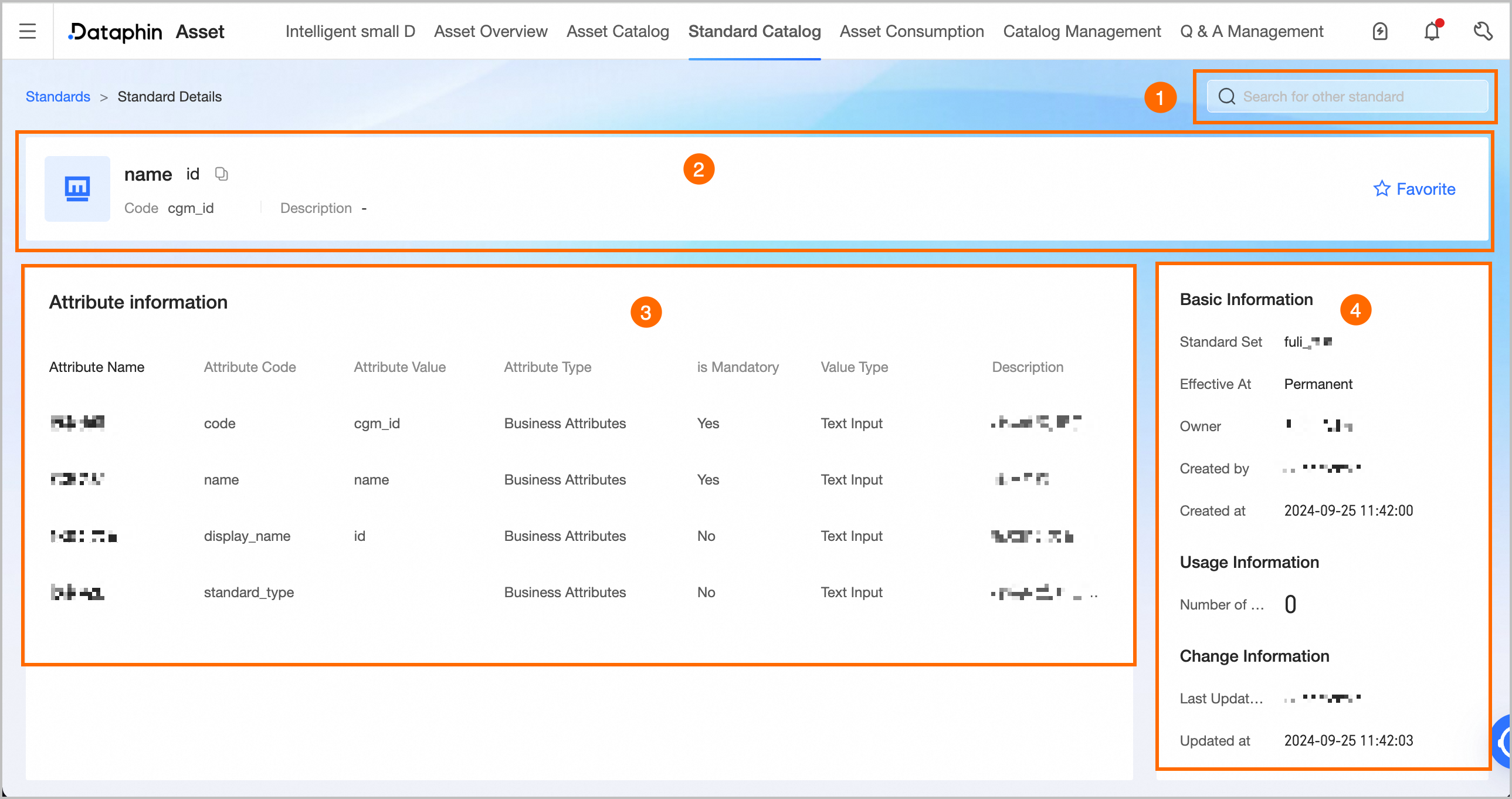Click the Updated at timestamp 2024-09-25 11:42:03
1512x799 pixels.
pos(1348,741)
